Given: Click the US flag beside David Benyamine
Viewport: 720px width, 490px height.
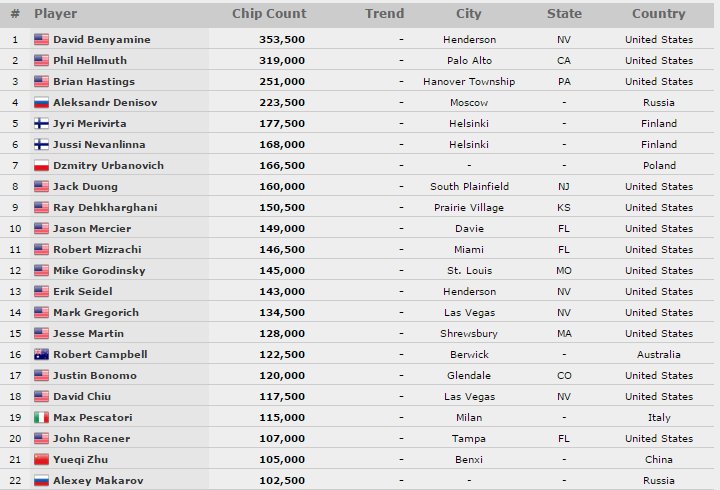Looking at the screenshot, I should 41,40.
